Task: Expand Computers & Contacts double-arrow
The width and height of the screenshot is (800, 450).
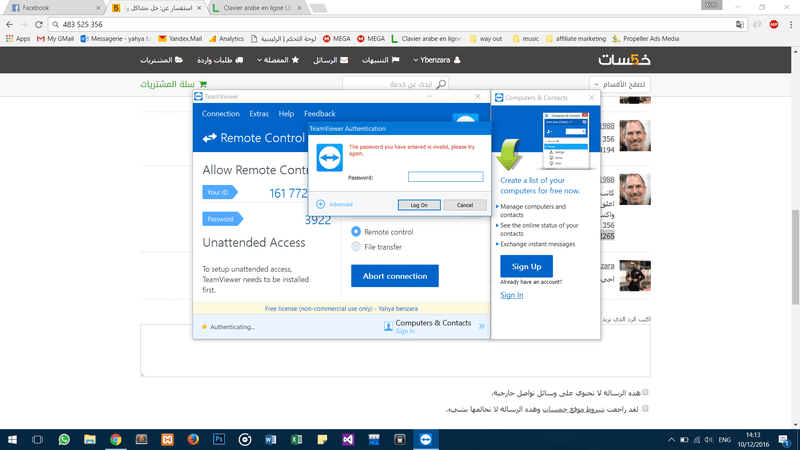Action: tap(481, 326)
